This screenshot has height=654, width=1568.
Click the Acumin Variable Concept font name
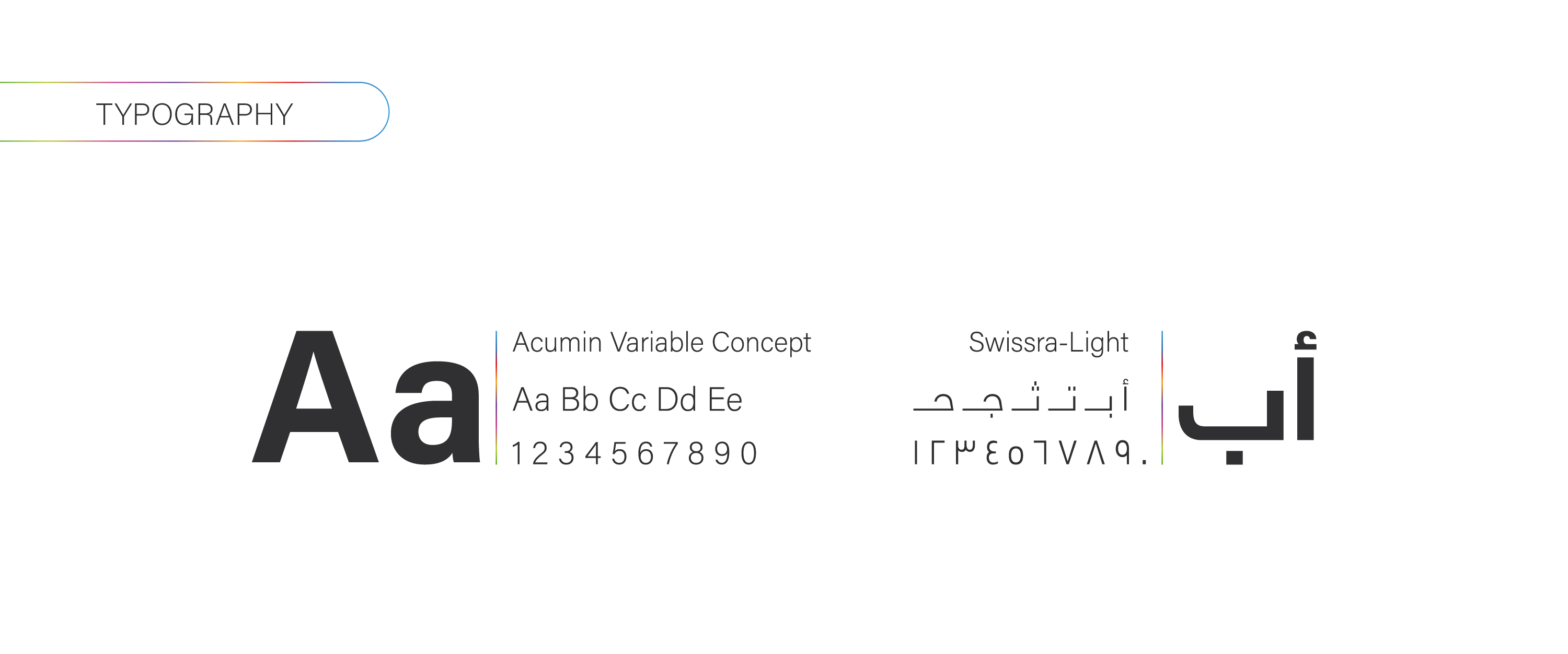[x=662, y=343]
